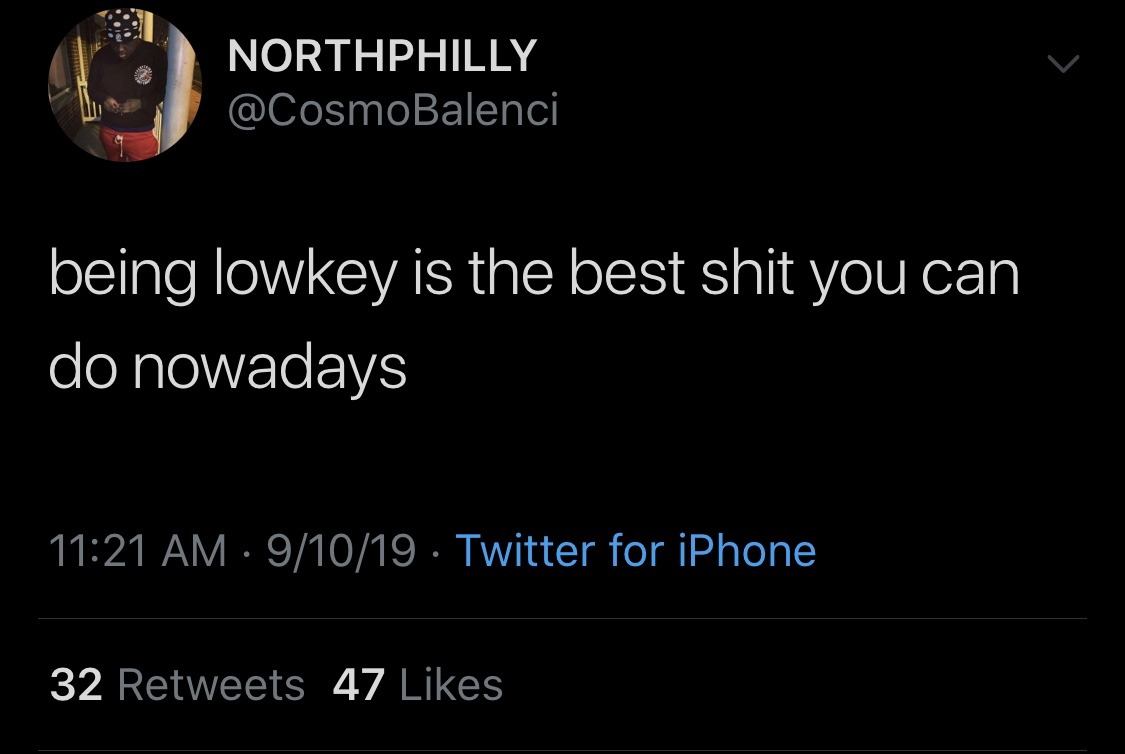View the 32 Retweets list

click(177, 684)
